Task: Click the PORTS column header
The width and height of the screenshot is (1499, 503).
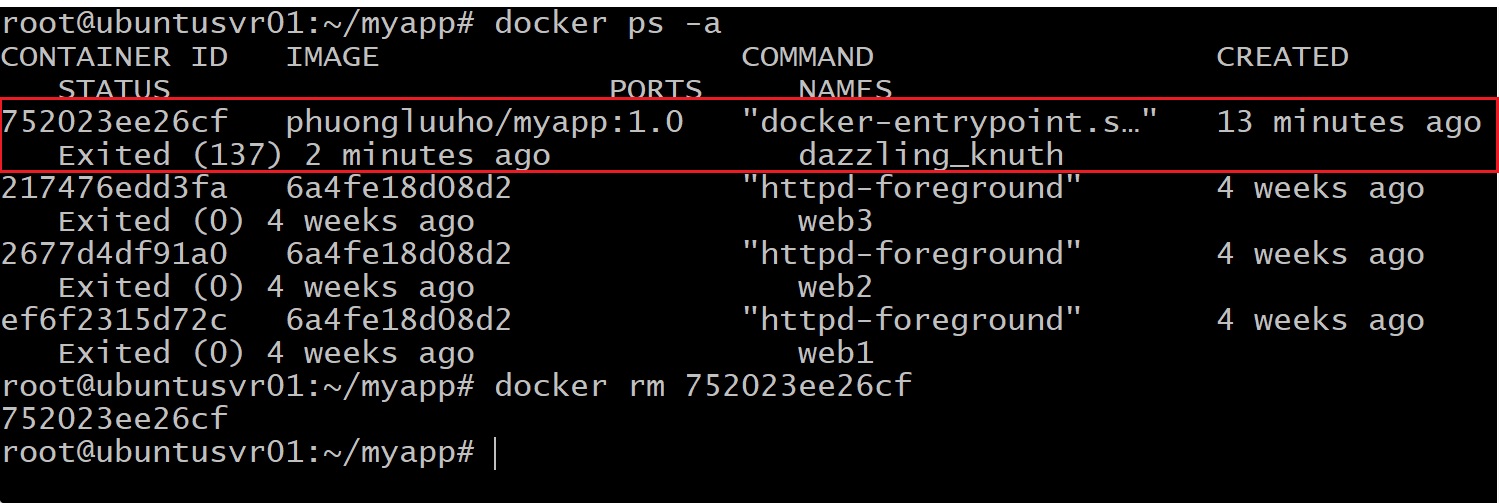Action: (x=655, y=89)
